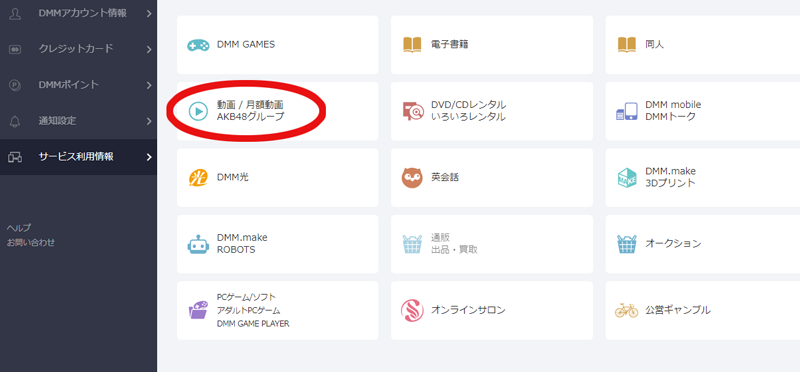
Task: Open クレジットカード sidebar menu
Action: (x=79, y=49)
